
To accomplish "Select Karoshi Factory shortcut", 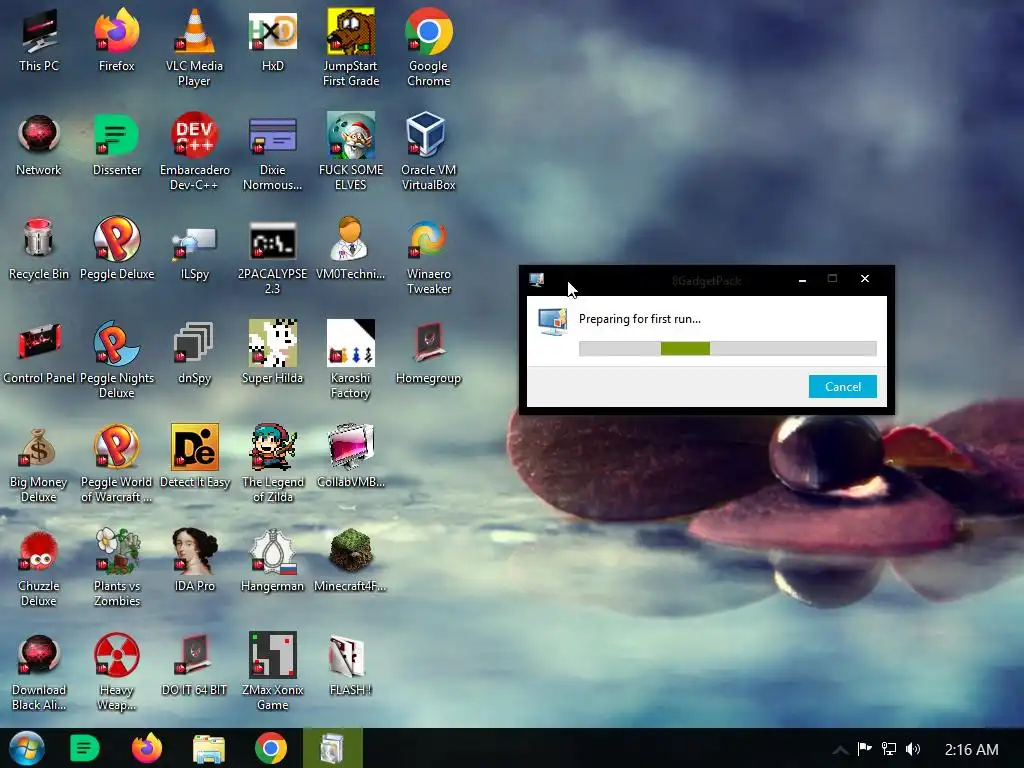I will click(x=351, y=359).
